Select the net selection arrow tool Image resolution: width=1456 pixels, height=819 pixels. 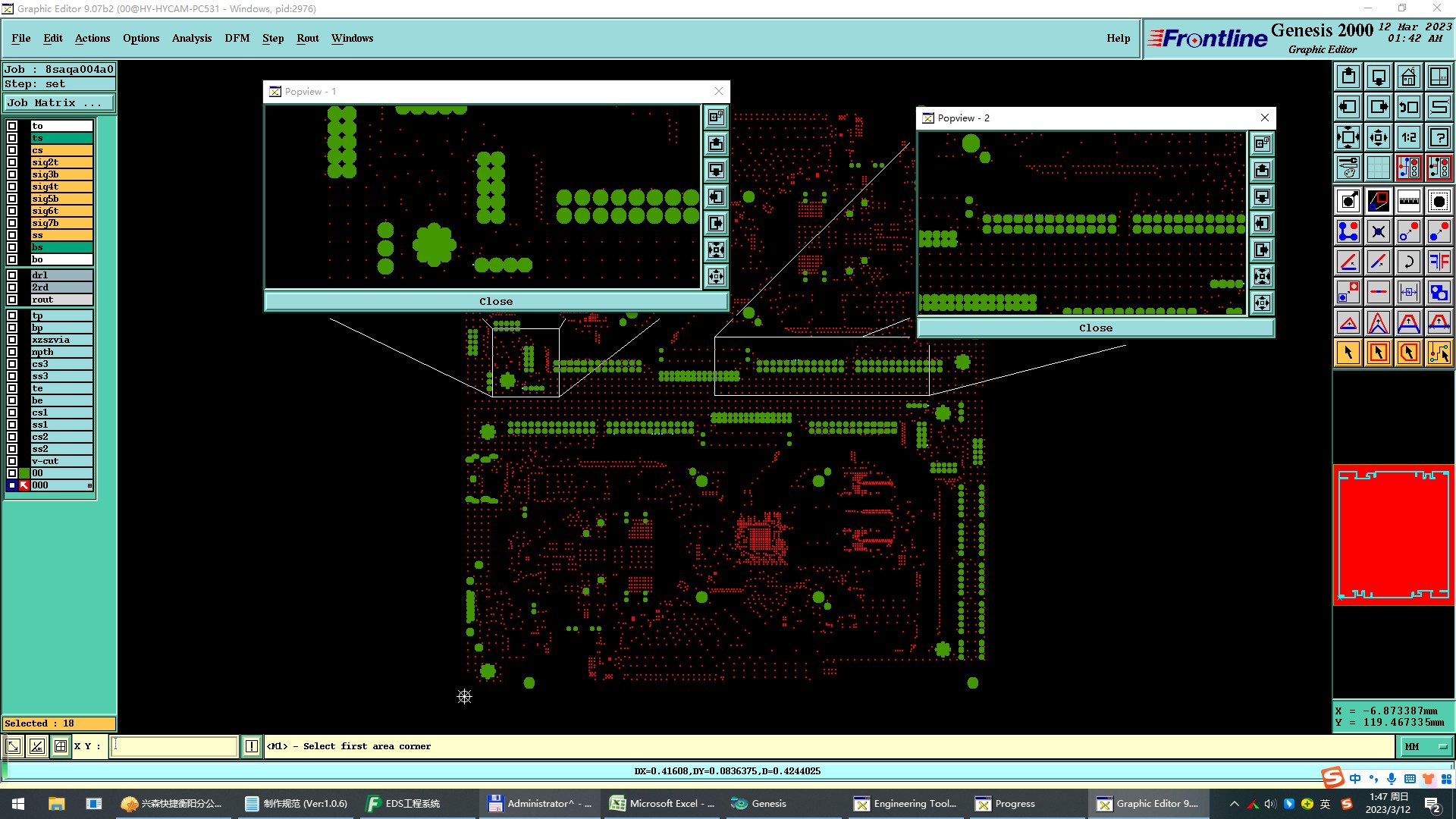point(1439,353)
